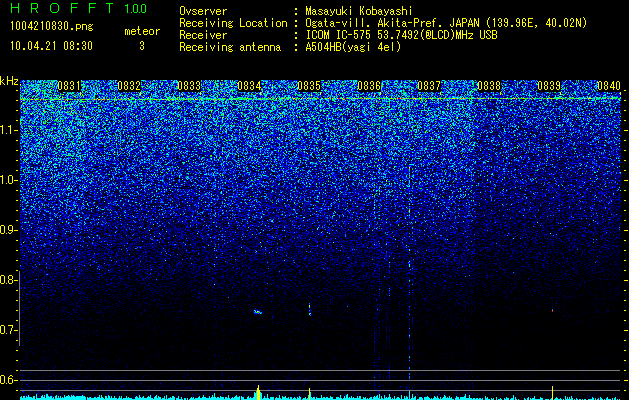Select the filename 1004210830.png
The height and width of the screenshot is (400, 629).
point(52,26)
